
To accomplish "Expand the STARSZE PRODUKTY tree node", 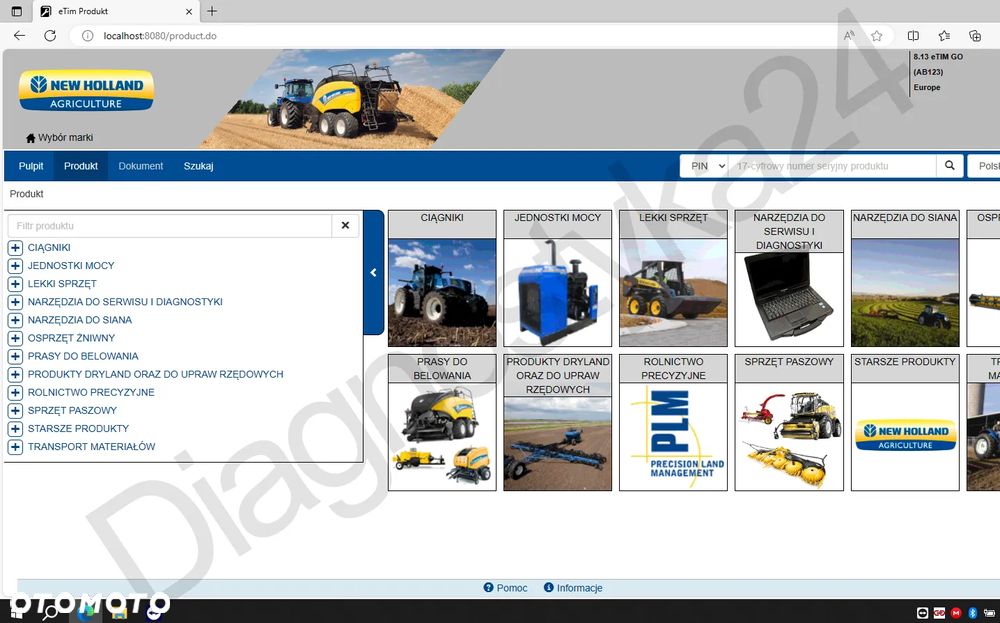I will click(x=15, y=429).
